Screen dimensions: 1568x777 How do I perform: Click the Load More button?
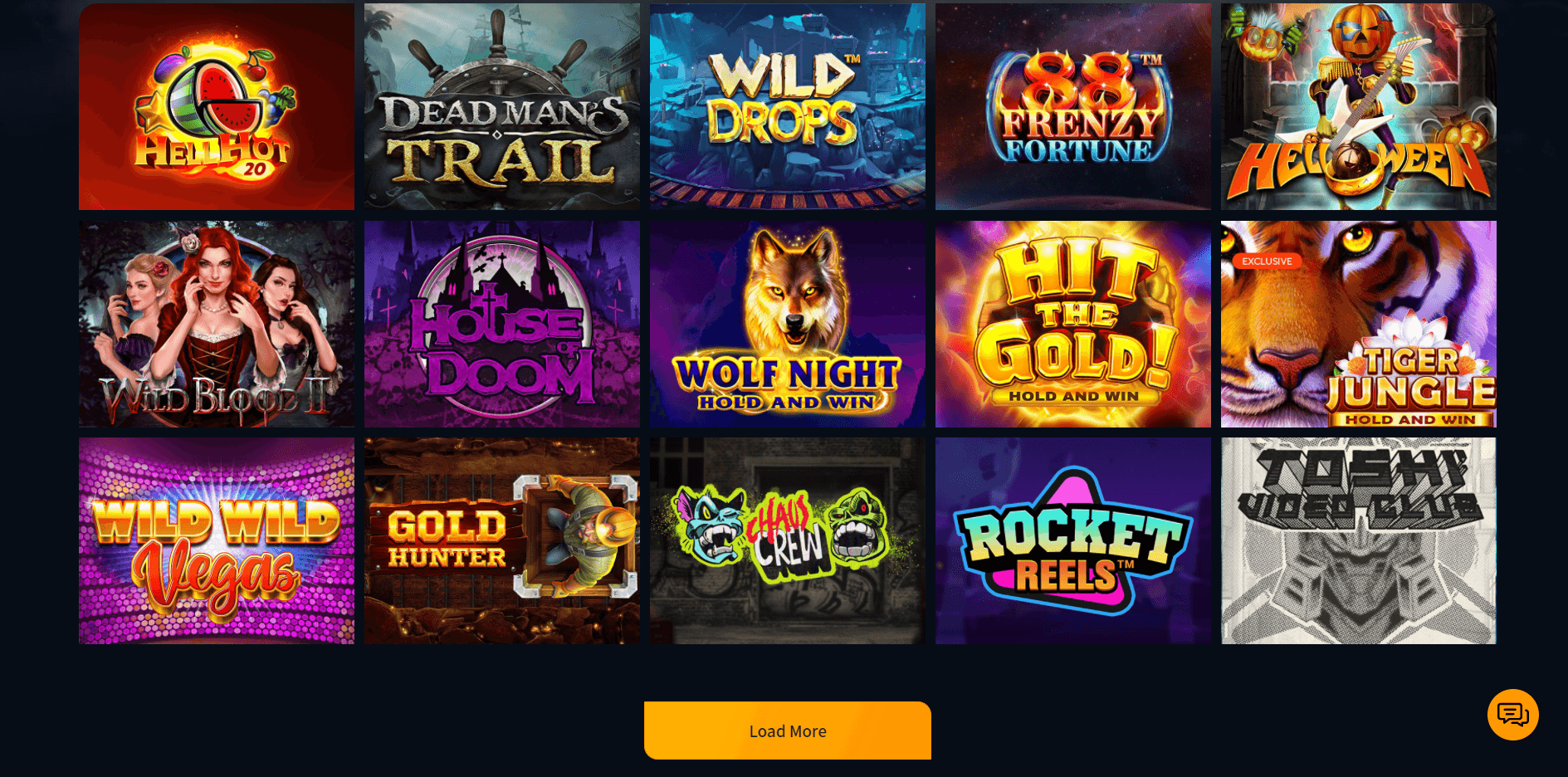click(788, 731)
